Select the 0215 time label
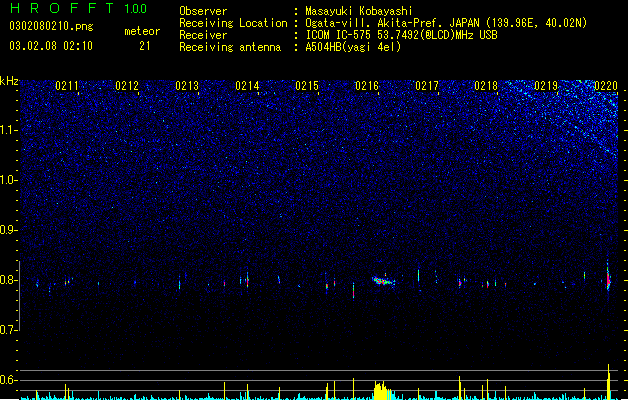Image resolution: width=629 pixels, height=400 pixels. pos(307,86)
